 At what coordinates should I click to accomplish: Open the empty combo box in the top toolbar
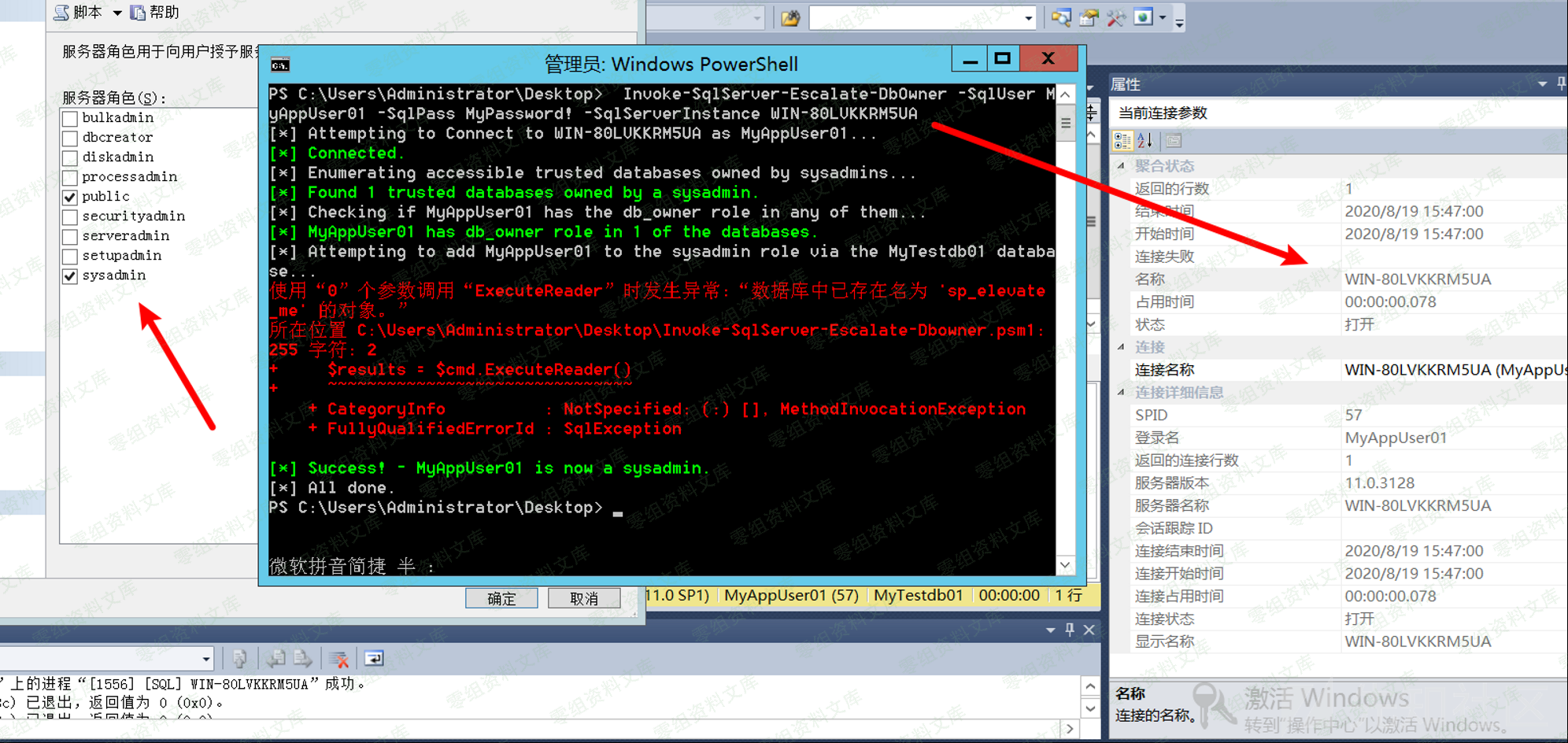1028,18
